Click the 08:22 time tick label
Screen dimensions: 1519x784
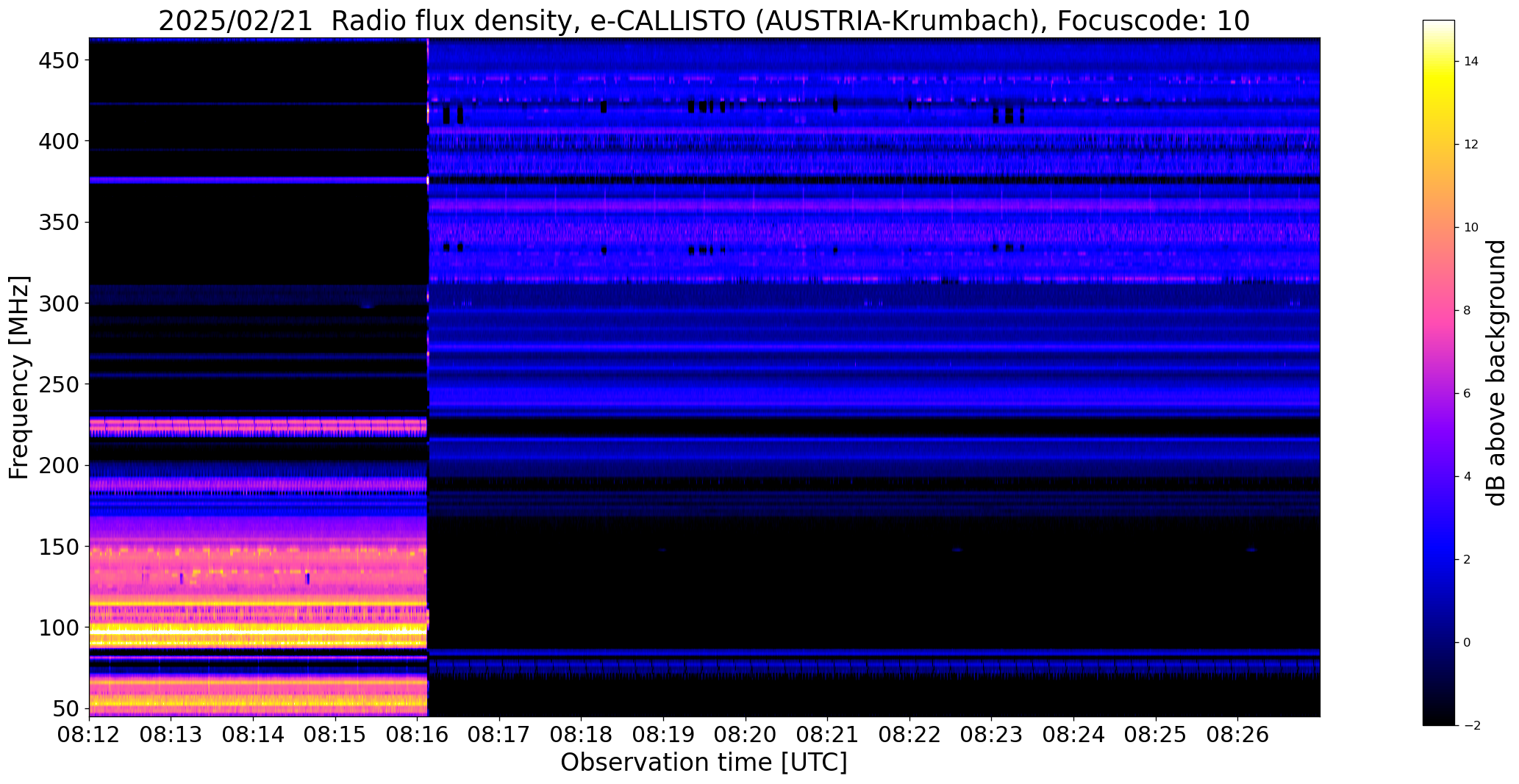(x=910, y=736)
